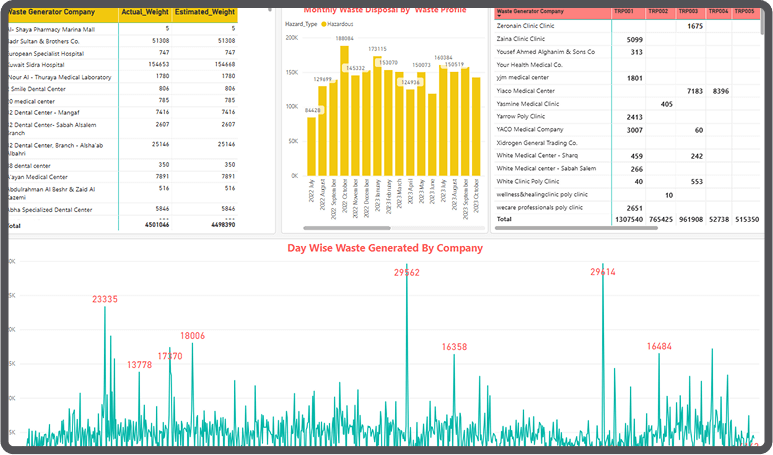The width and height of the screenshot is (773, 455).
Task: Click the Day Wise Waste Generated chart title
Action: pyautogui.click(x=385, y=248)
